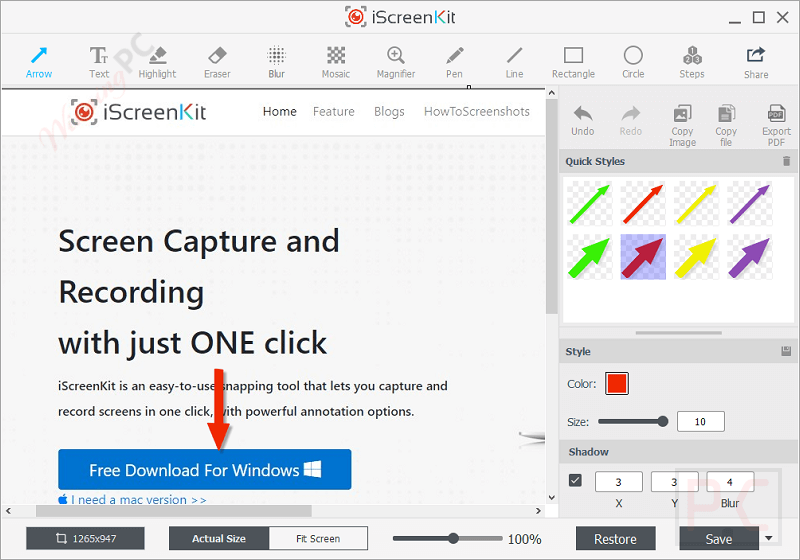The width and height of the screenshot is (800, 560).
Task: Click Home in captured page nav
Action: click(x=280, y=111)
